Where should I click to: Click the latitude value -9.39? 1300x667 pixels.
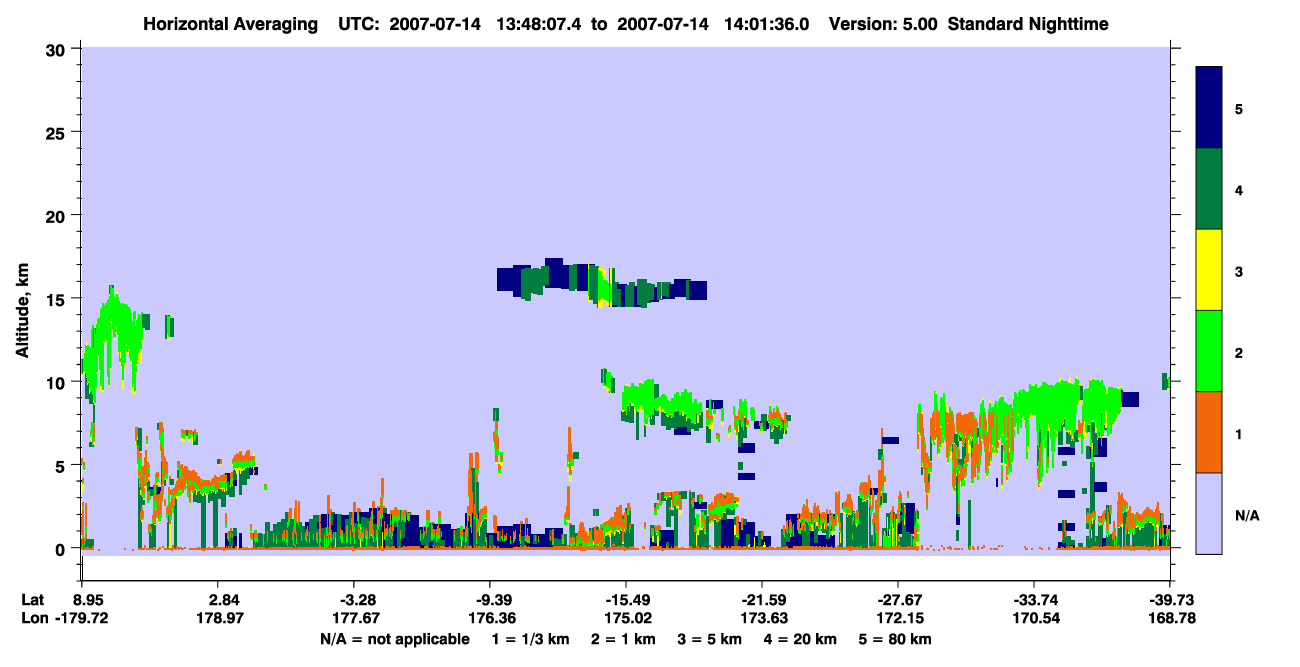[x=492, y=600]
